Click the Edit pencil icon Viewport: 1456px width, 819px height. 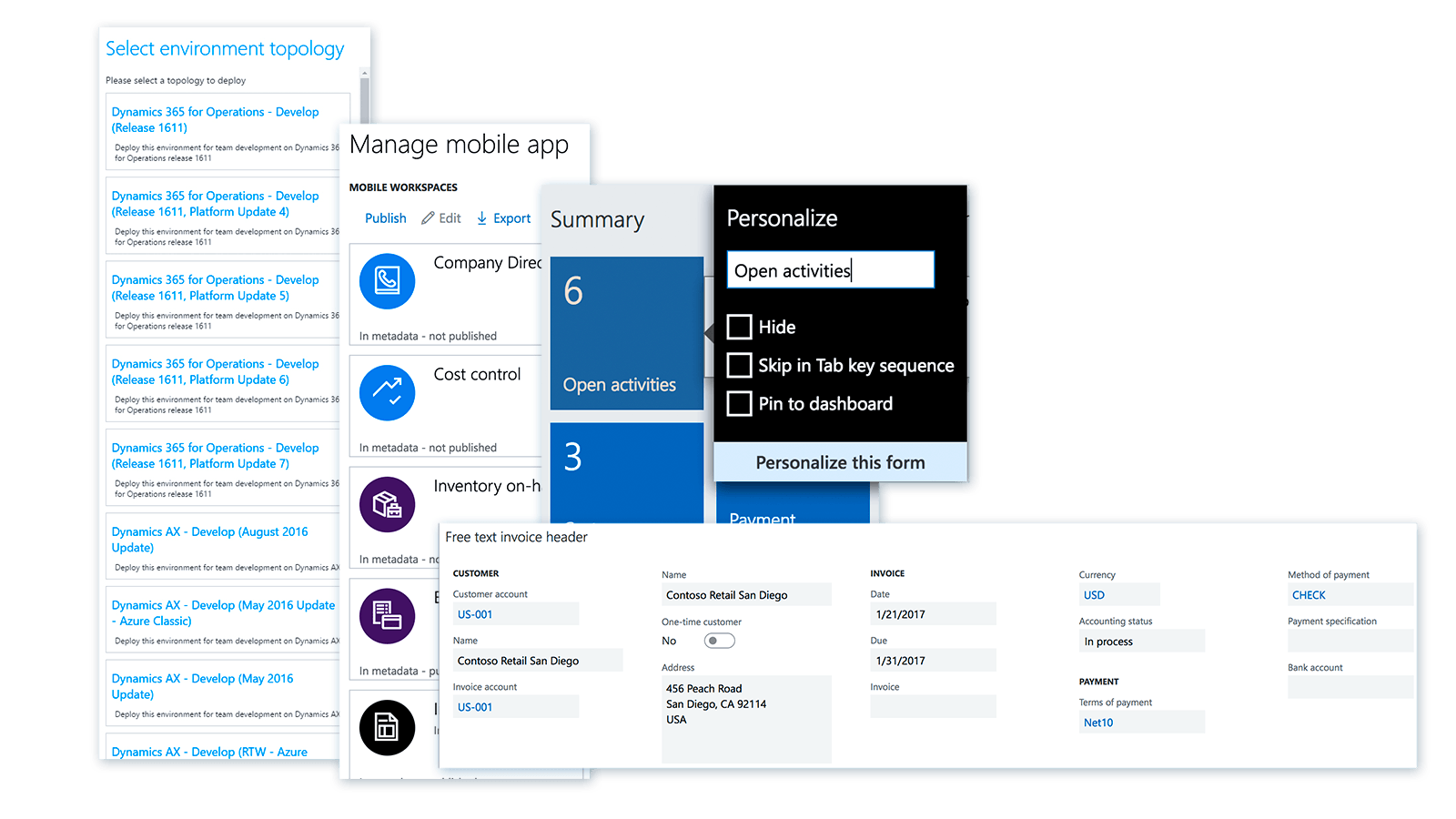428,218
